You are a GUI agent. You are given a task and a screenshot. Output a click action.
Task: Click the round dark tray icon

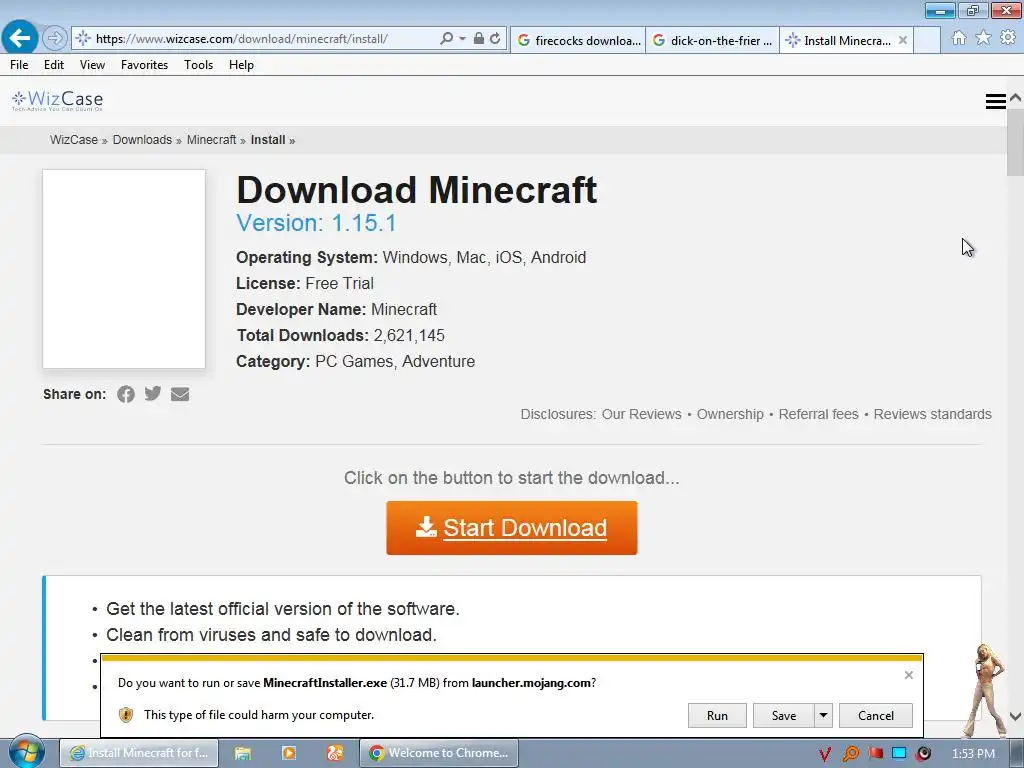pos(923,754)
